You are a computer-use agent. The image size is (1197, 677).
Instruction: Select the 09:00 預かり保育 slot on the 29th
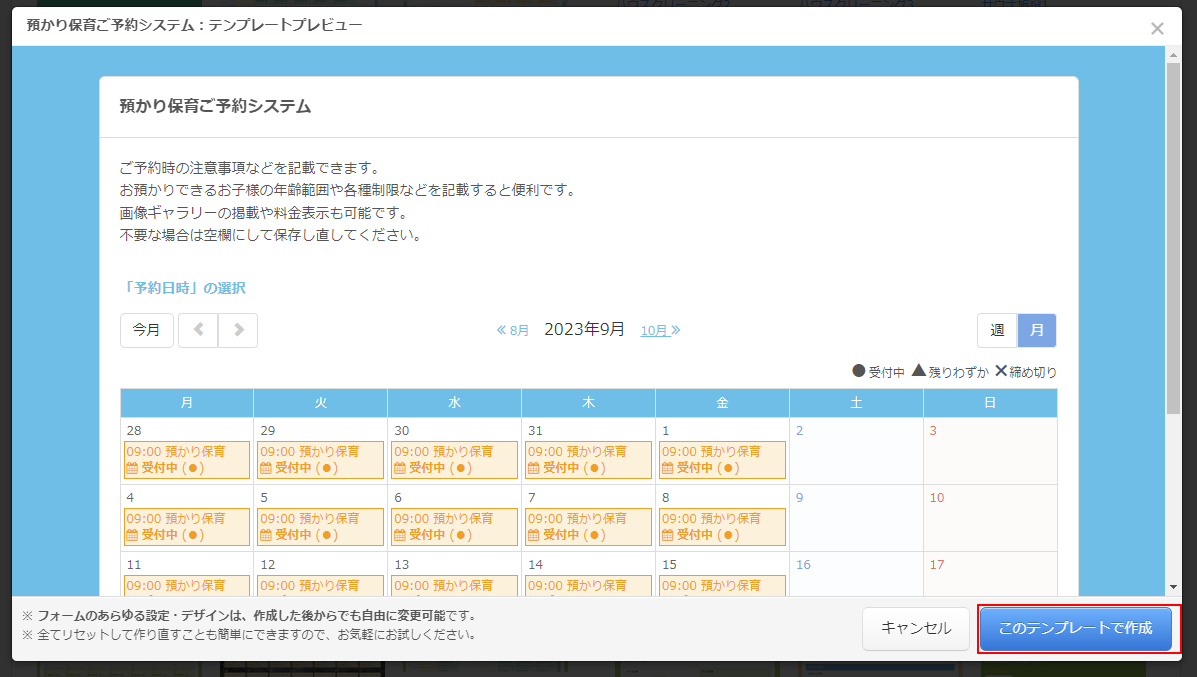pos(320,460)
